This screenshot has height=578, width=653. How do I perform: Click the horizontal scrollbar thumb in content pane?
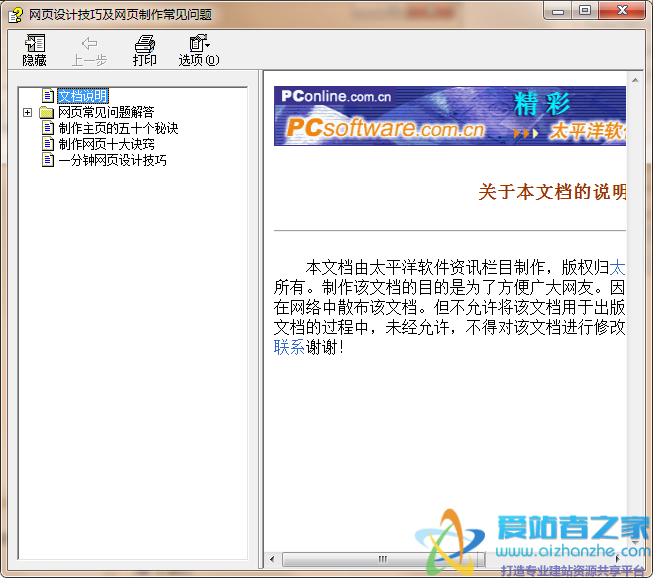[x=383, y=559]
